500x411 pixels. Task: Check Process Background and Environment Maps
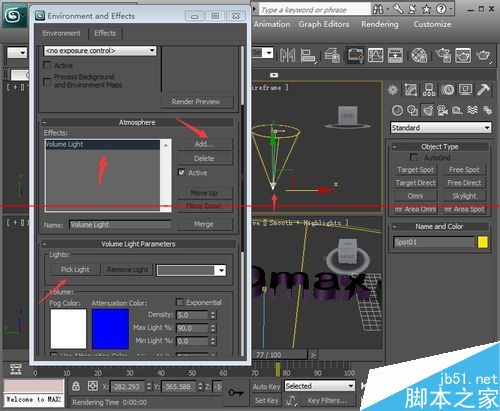[47, 81]
